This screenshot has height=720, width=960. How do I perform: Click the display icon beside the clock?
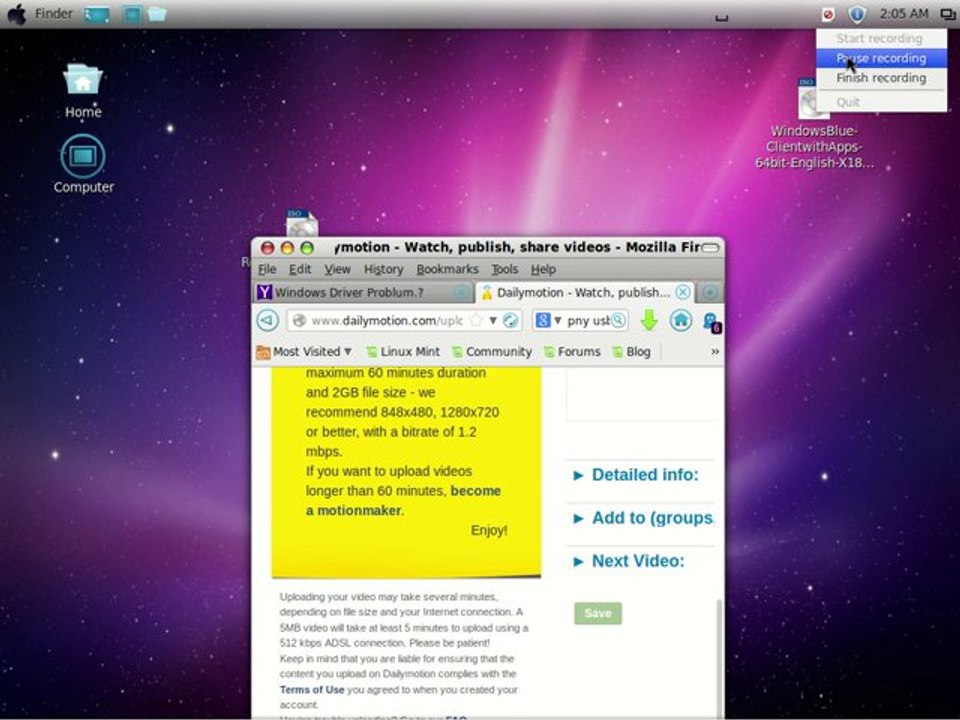coord(947,13)
